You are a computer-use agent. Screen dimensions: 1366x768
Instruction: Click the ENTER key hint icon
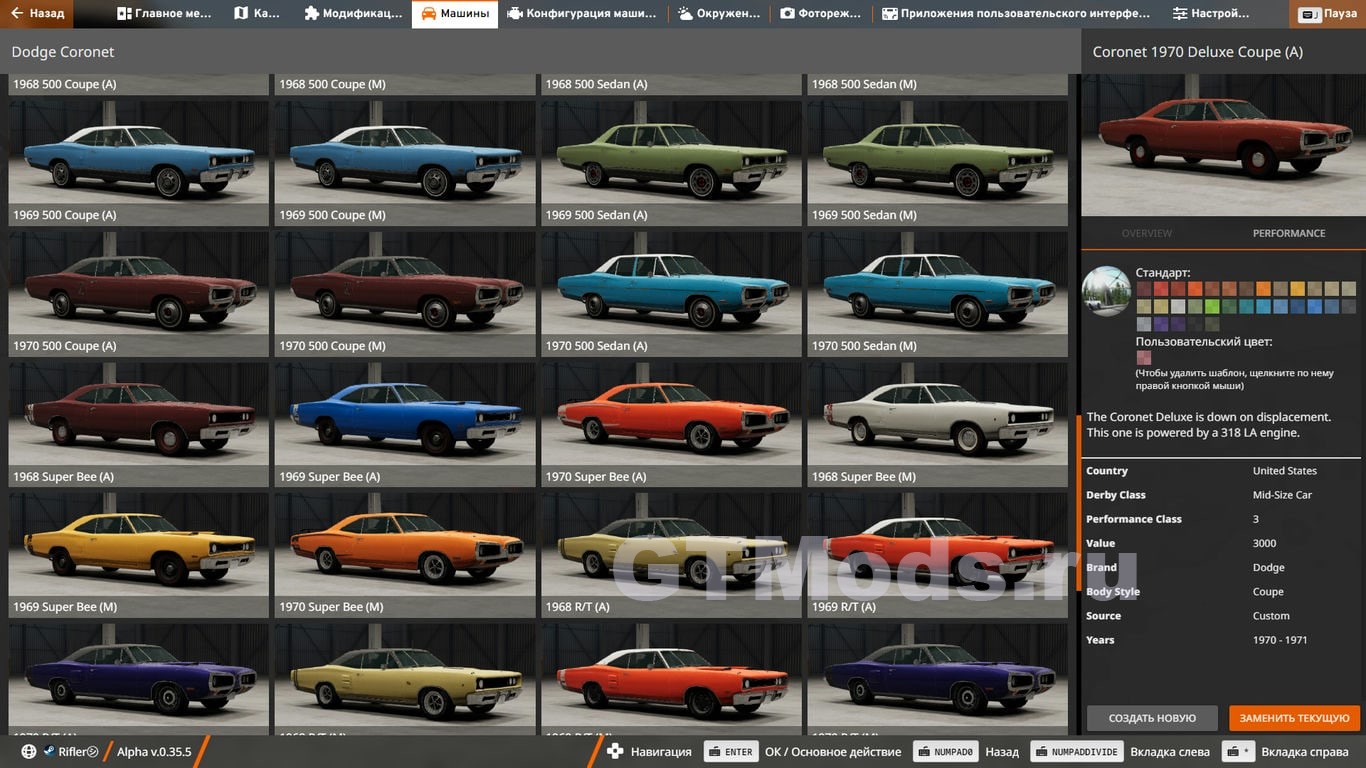tap(732, 752)
